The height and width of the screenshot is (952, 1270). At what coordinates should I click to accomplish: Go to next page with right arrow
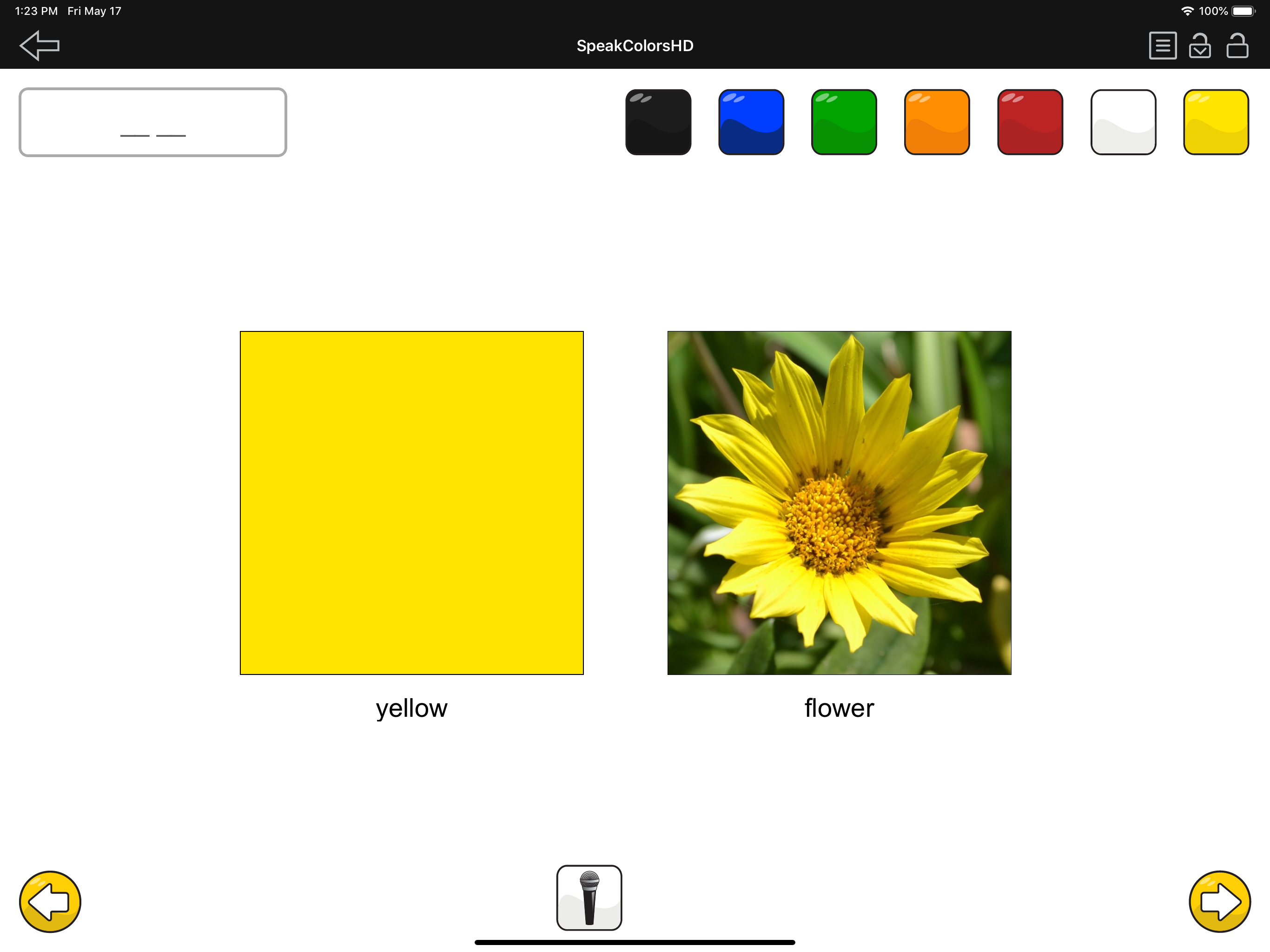[1219, 901]
